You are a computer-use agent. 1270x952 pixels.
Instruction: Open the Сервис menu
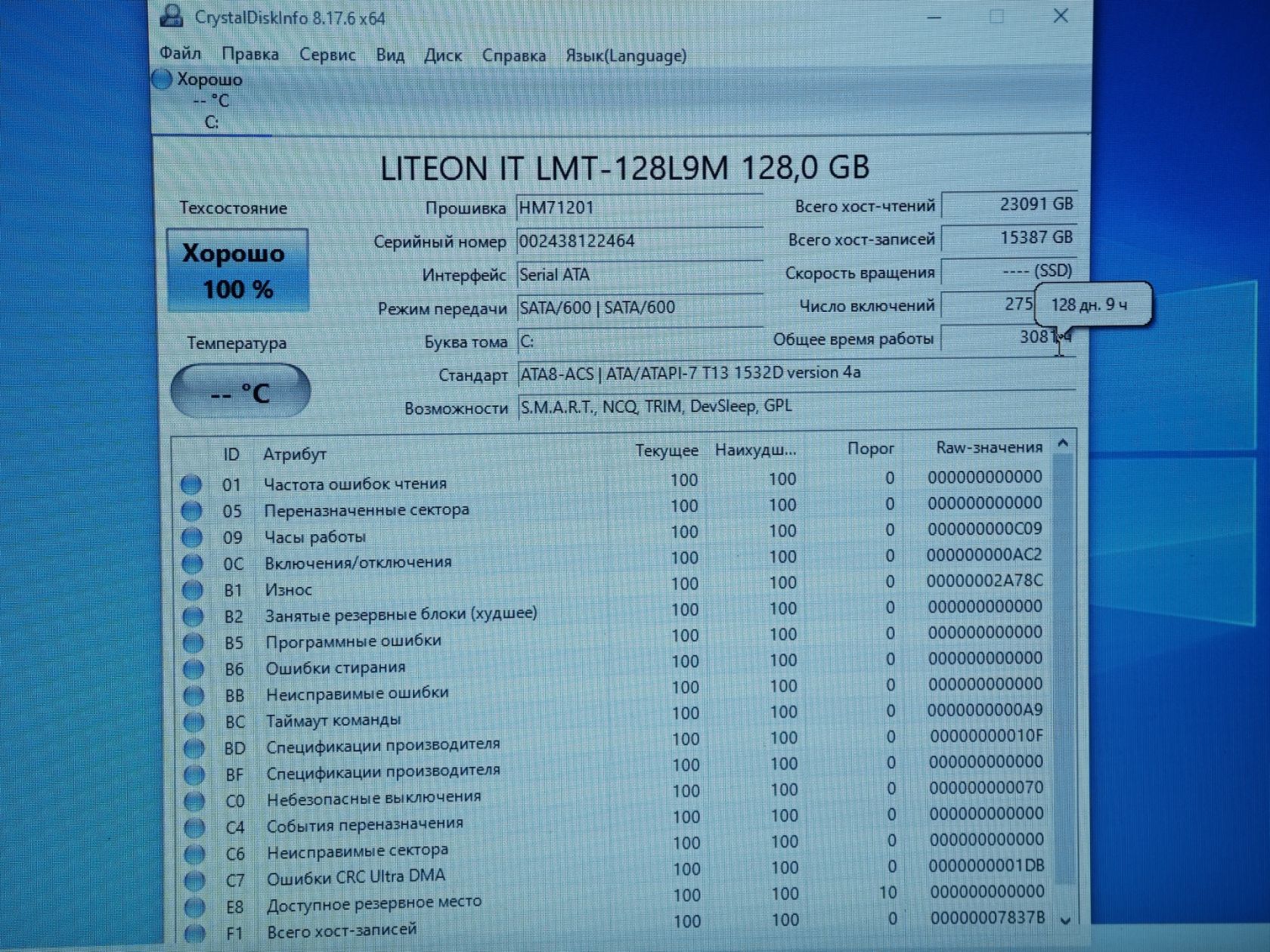(x=327, y=54)
